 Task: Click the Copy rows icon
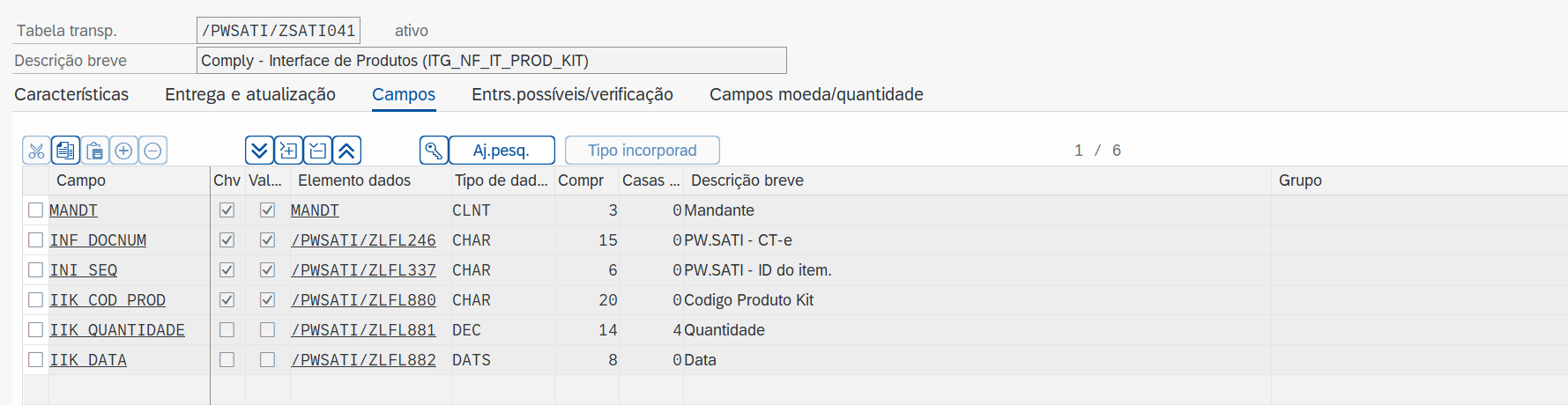[x=65, y=151]
